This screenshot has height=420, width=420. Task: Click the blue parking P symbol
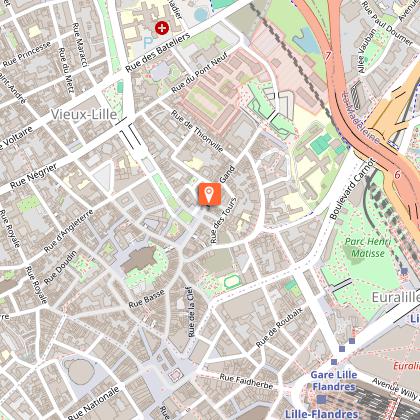148,42
